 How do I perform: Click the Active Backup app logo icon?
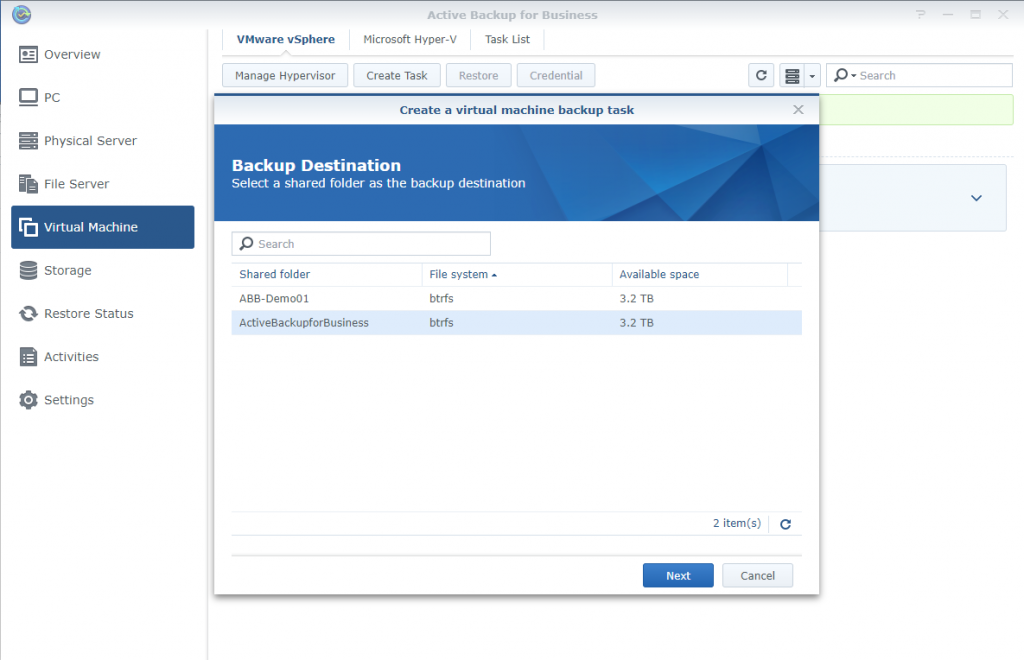(20, 15)
